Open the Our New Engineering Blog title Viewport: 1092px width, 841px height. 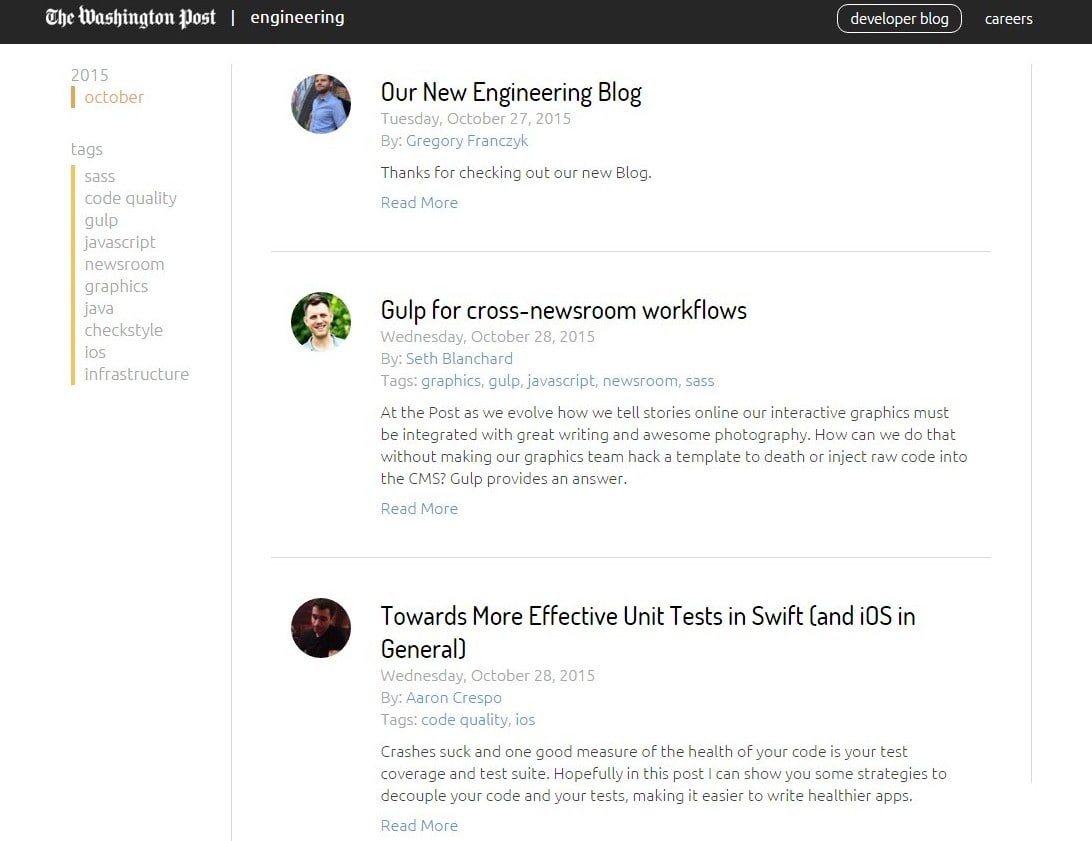511,92
